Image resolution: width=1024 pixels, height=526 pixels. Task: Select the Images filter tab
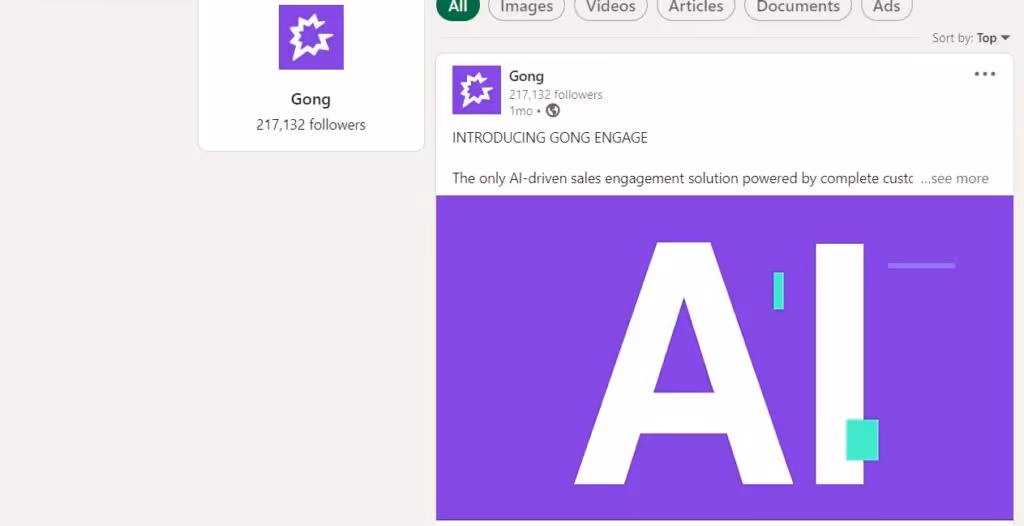(x=526, y=7)
